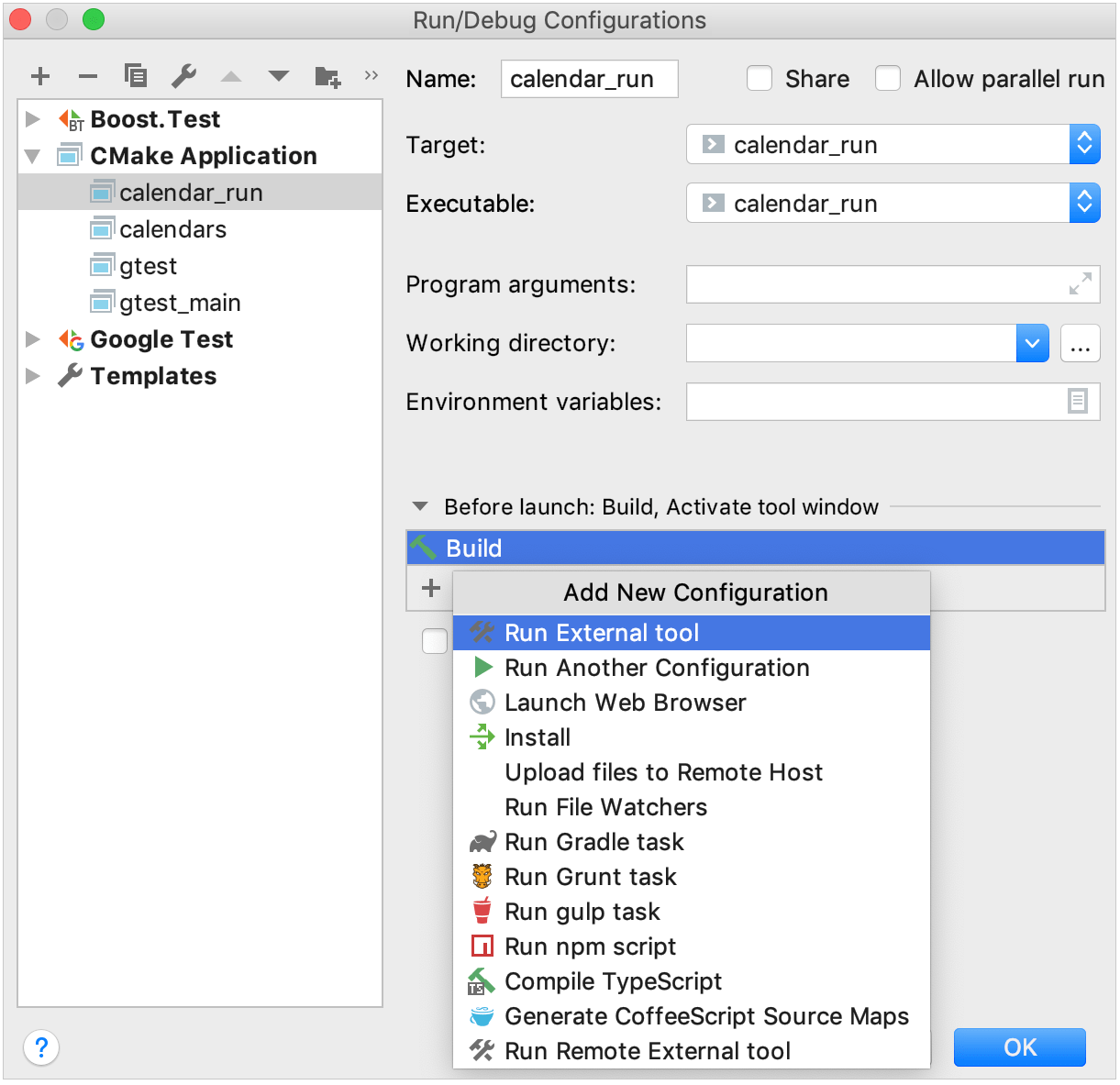Viewport: 1120px width, 1085px height.
Task: Open configuration templates via the wrench icon
Action: click(x=183, y=76)
